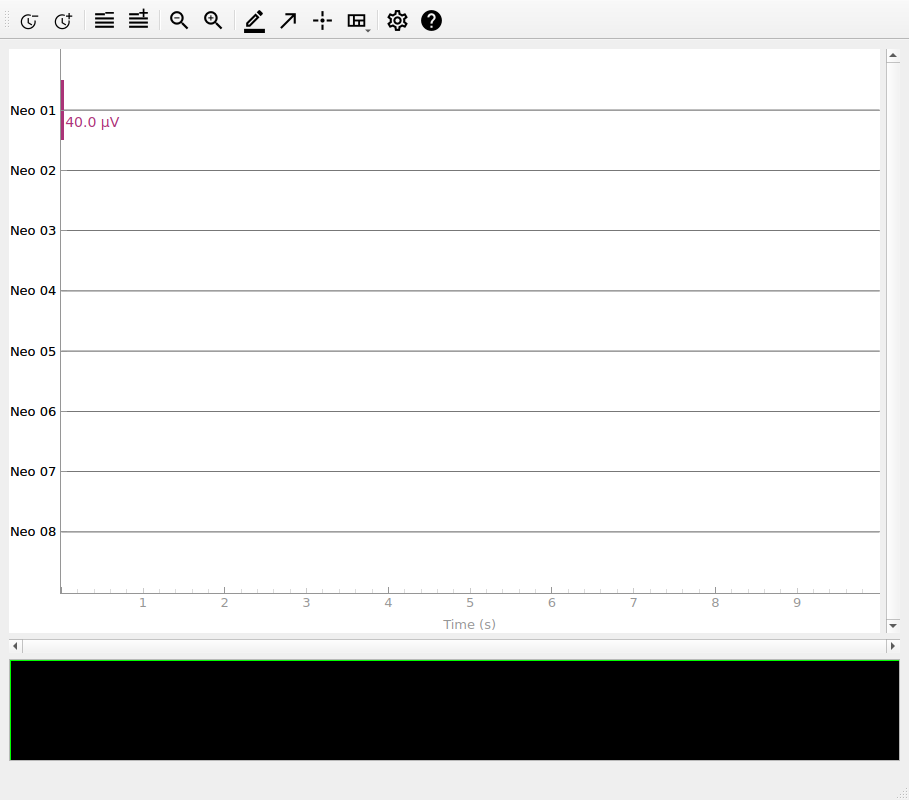The height and width of the screenshot is (800, 909).
Task: Toggle the crosshair cursor tool
Action: 322,21
